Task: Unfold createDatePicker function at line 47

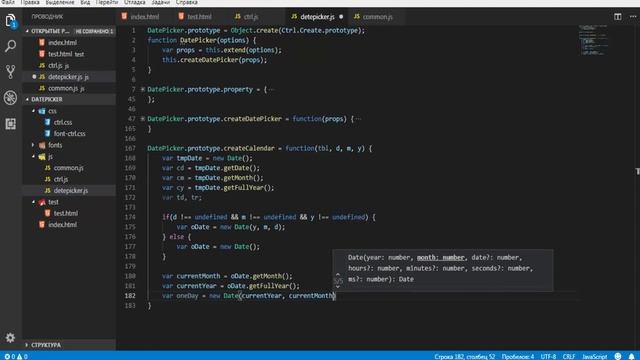Action: pos(142,119)
